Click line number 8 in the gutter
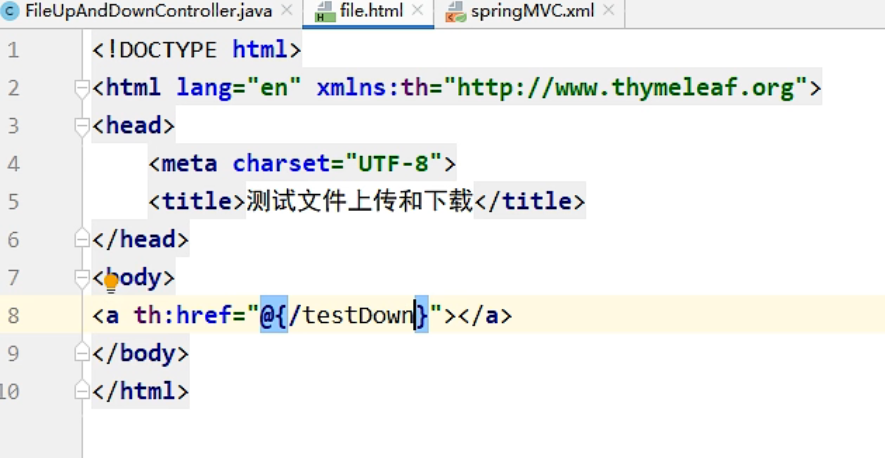The image size is (885, 458). (x=13, y=315)
